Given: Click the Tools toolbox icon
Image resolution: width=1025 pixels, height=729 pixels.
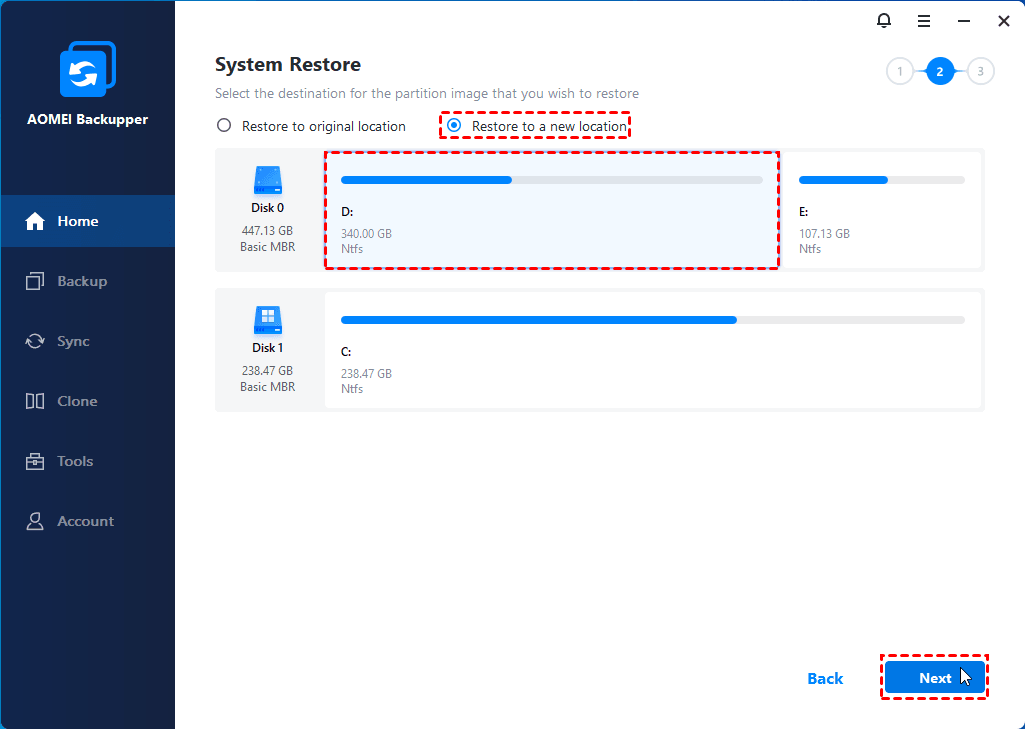Looking at the screenshot, I should pos(35,461).
